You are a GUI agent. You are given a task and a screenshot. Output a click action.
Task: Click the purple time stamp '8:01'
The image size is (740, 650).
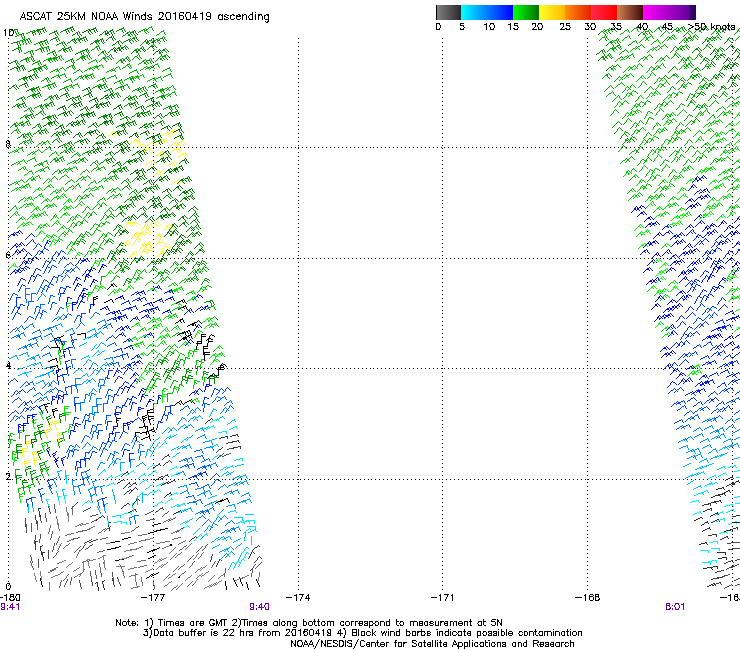tap(675, 607)
